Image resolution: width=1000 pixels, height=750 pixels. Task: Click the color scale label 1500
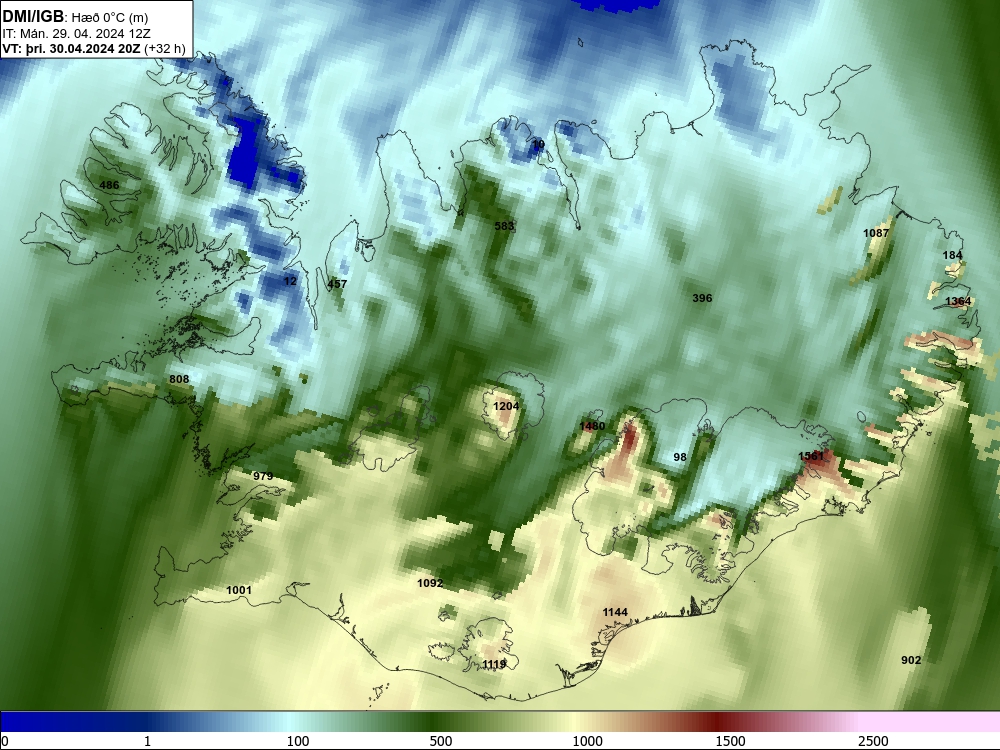(730, 741)
